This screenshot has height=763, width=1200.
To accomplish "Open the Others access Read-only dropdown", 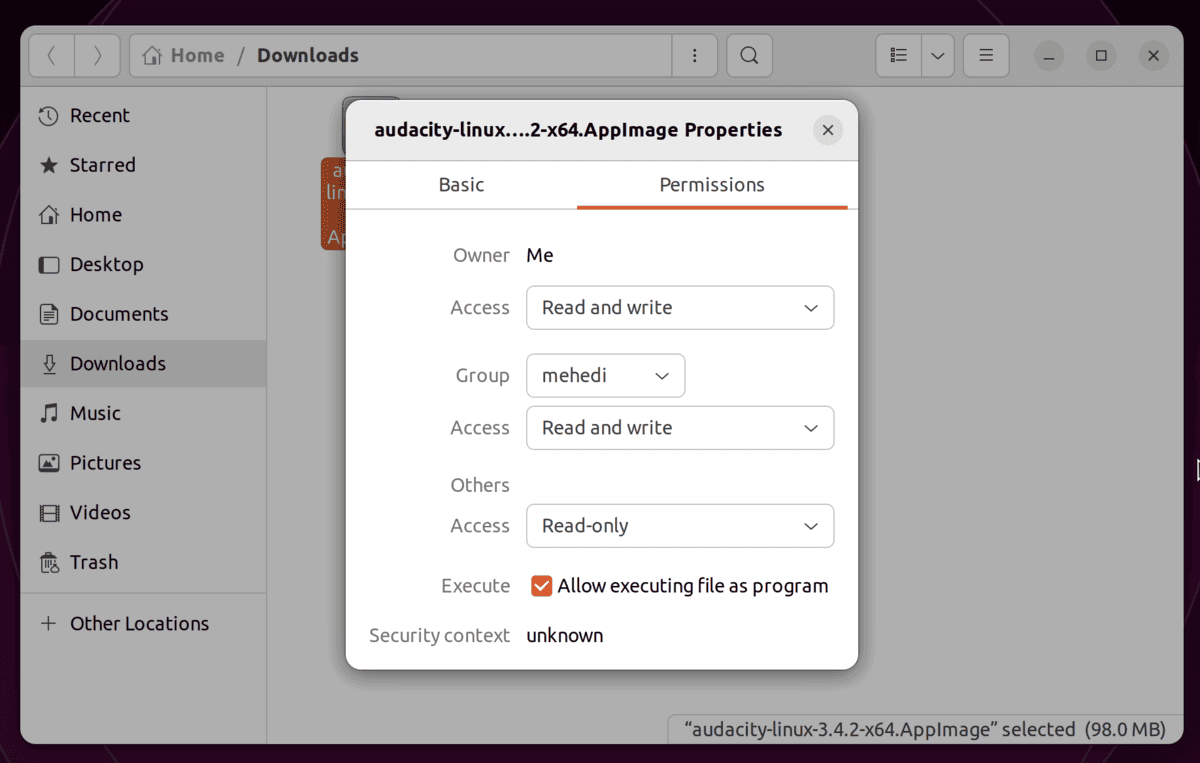I will [x=680, y=526].
